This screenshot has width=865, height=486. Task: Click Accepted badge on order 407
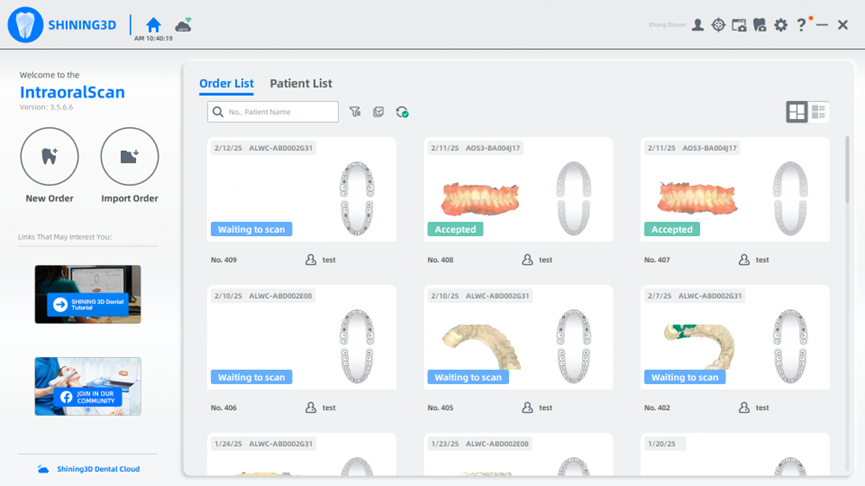click(x=672, y=229)
